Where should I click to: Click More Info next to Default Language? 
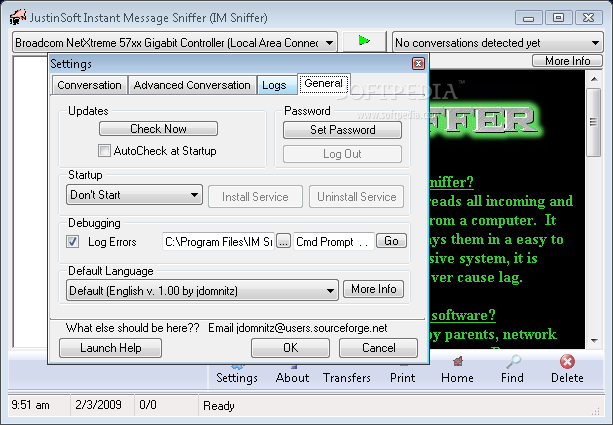point(373,289)
